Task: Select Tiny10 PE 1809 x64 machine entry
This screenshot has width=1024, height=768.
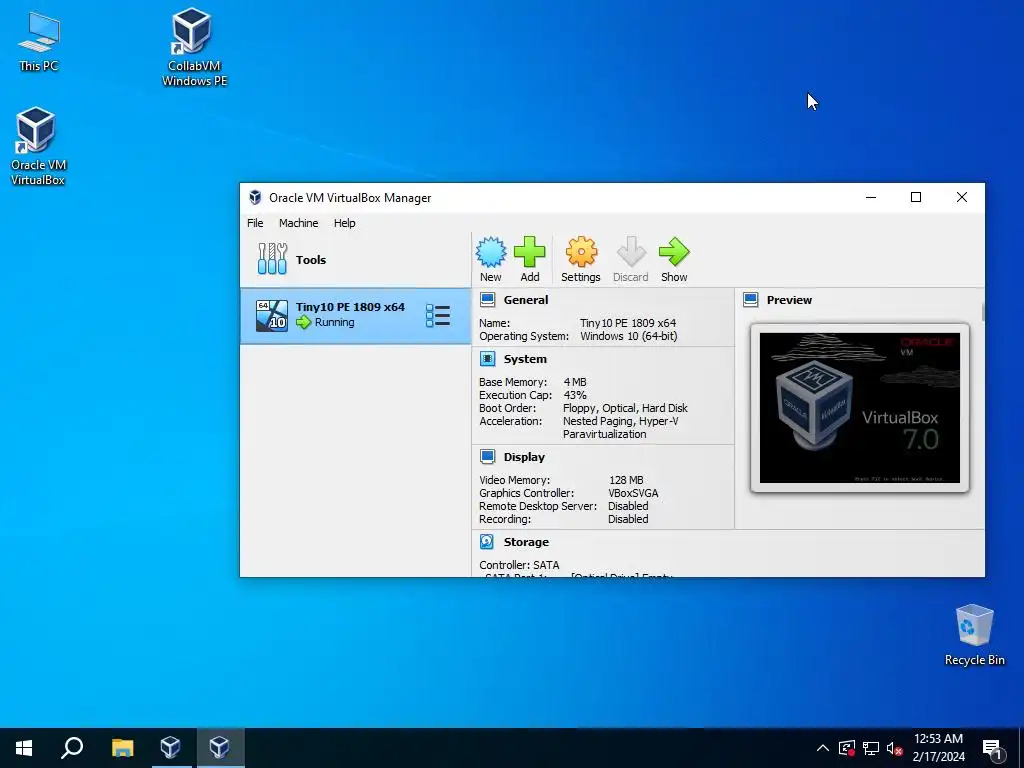Action: point(355,316)
